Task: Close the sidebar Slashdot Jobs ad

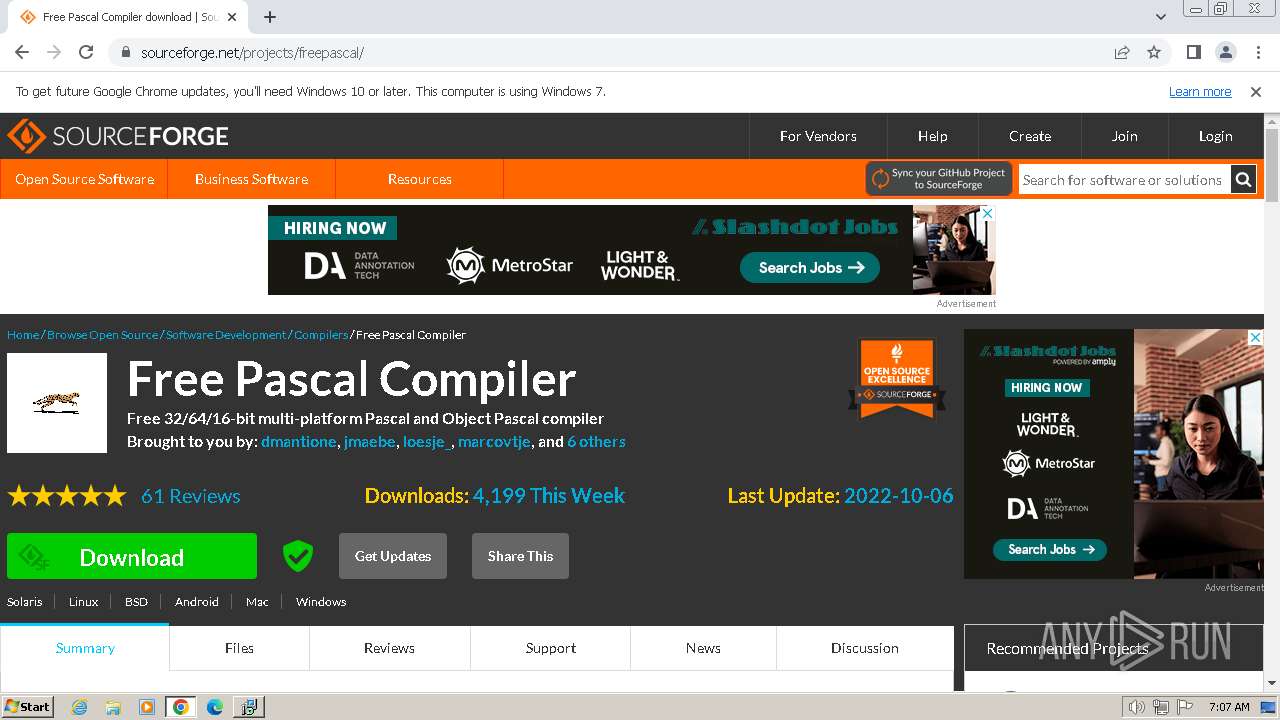Action: [1256, 337]
